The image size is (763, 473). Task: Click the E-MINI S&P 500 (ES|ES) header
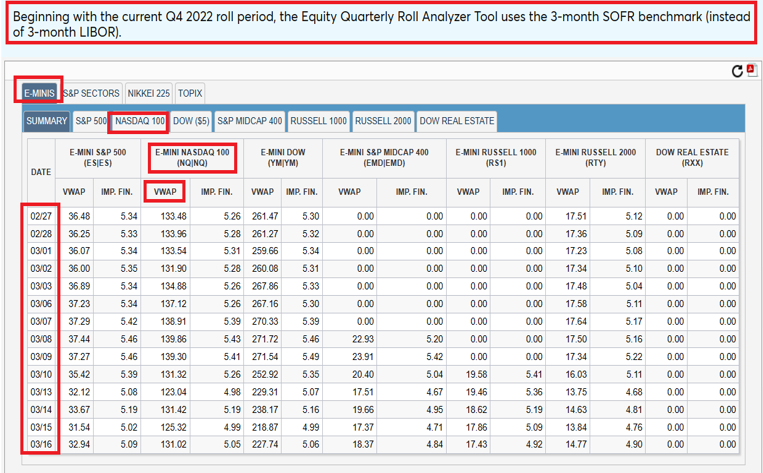pos(98,158)
